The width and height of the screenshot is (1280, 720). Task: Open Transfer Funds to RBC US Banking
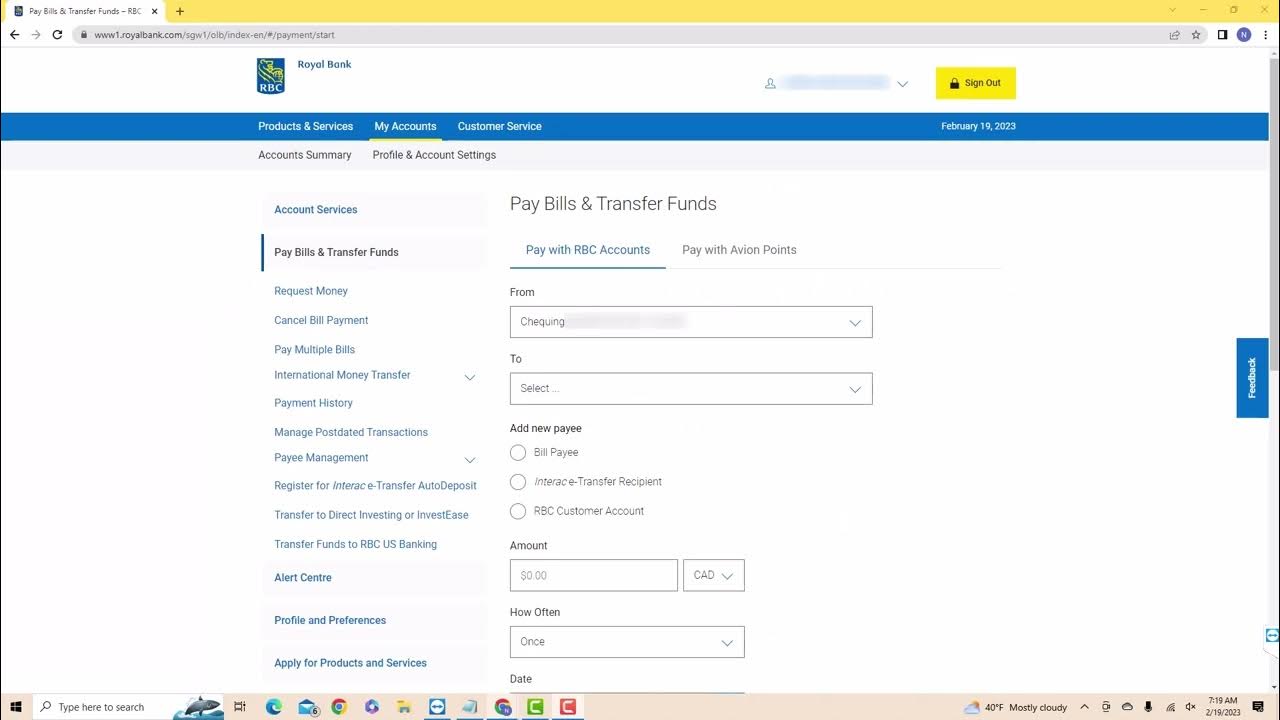[355, 544]
